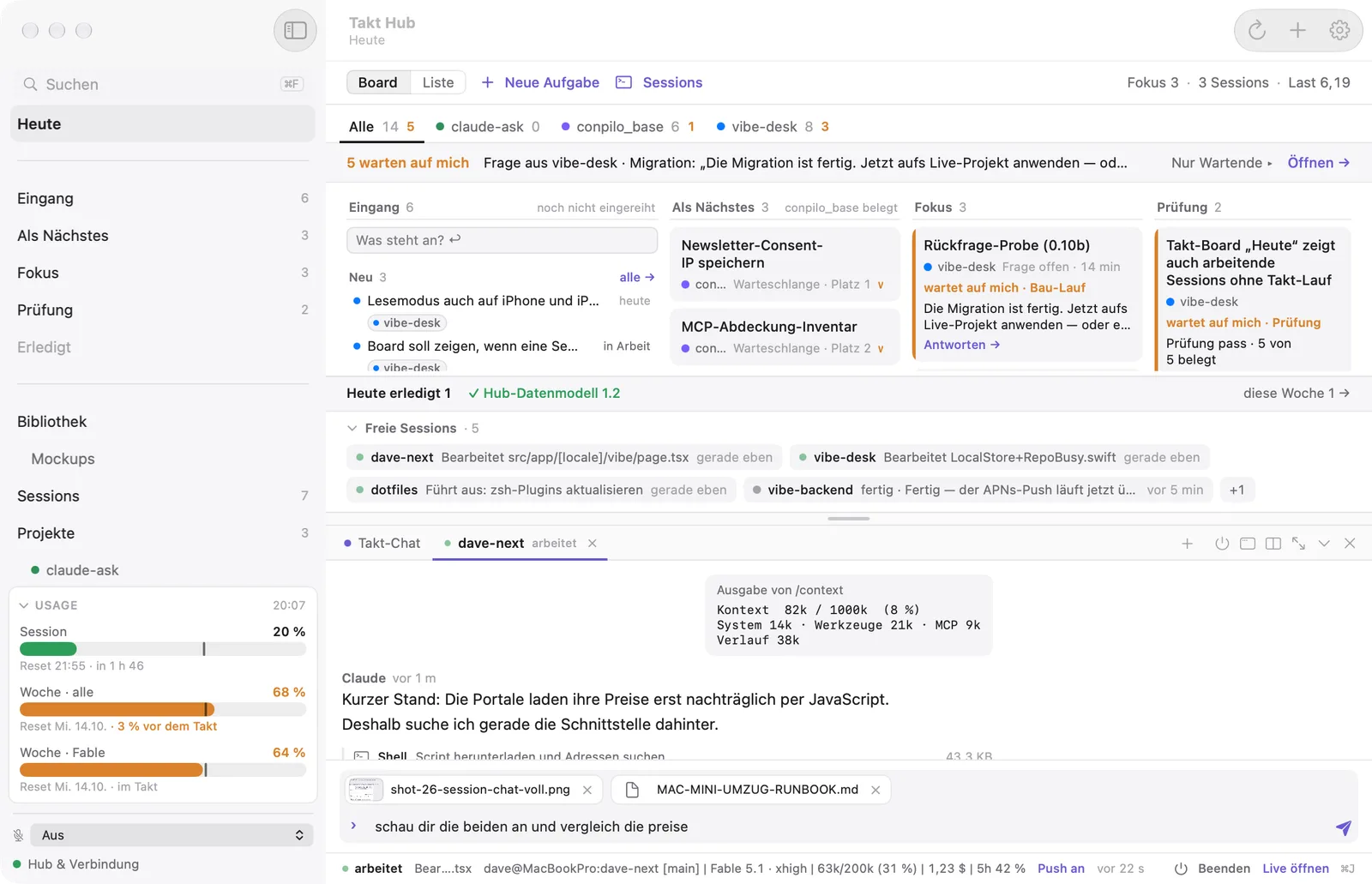Click the Push an link in the status bar
This screenshot has height=884, width=1372.
[x=1061, y=869]
